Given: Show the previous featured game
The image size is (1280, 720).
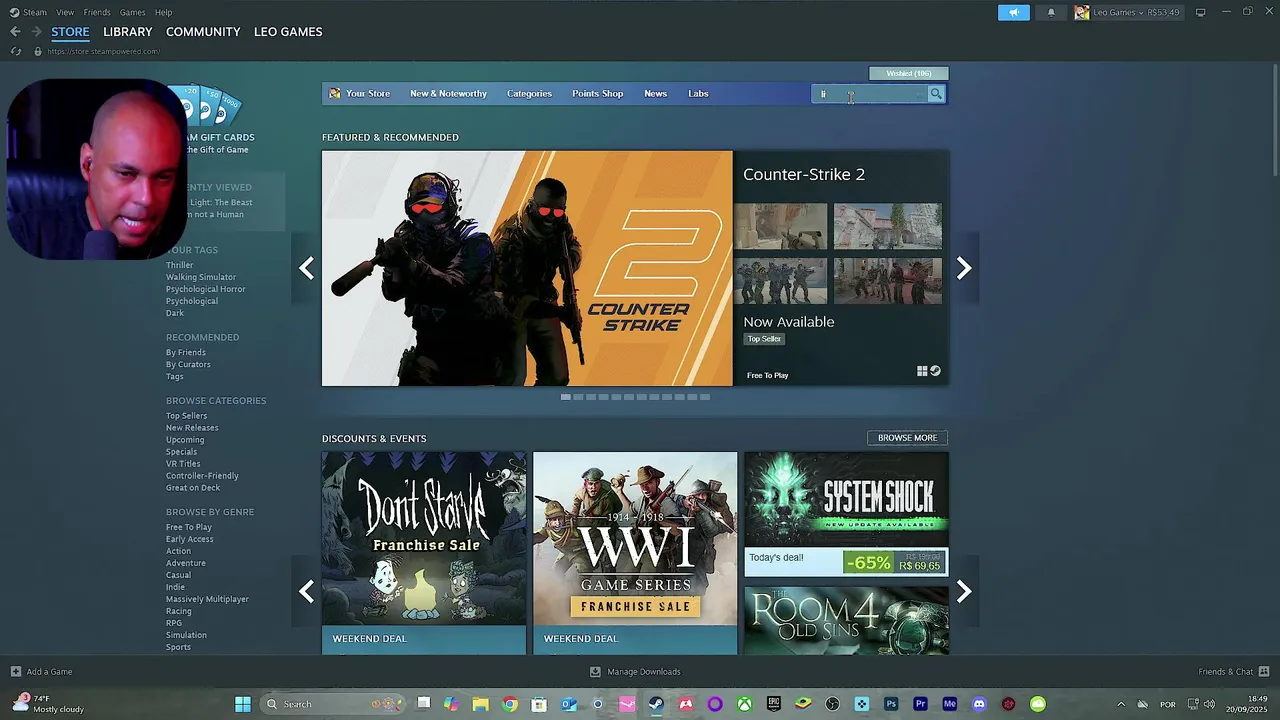Looking at the screenshot, I should tap(306, 268).
